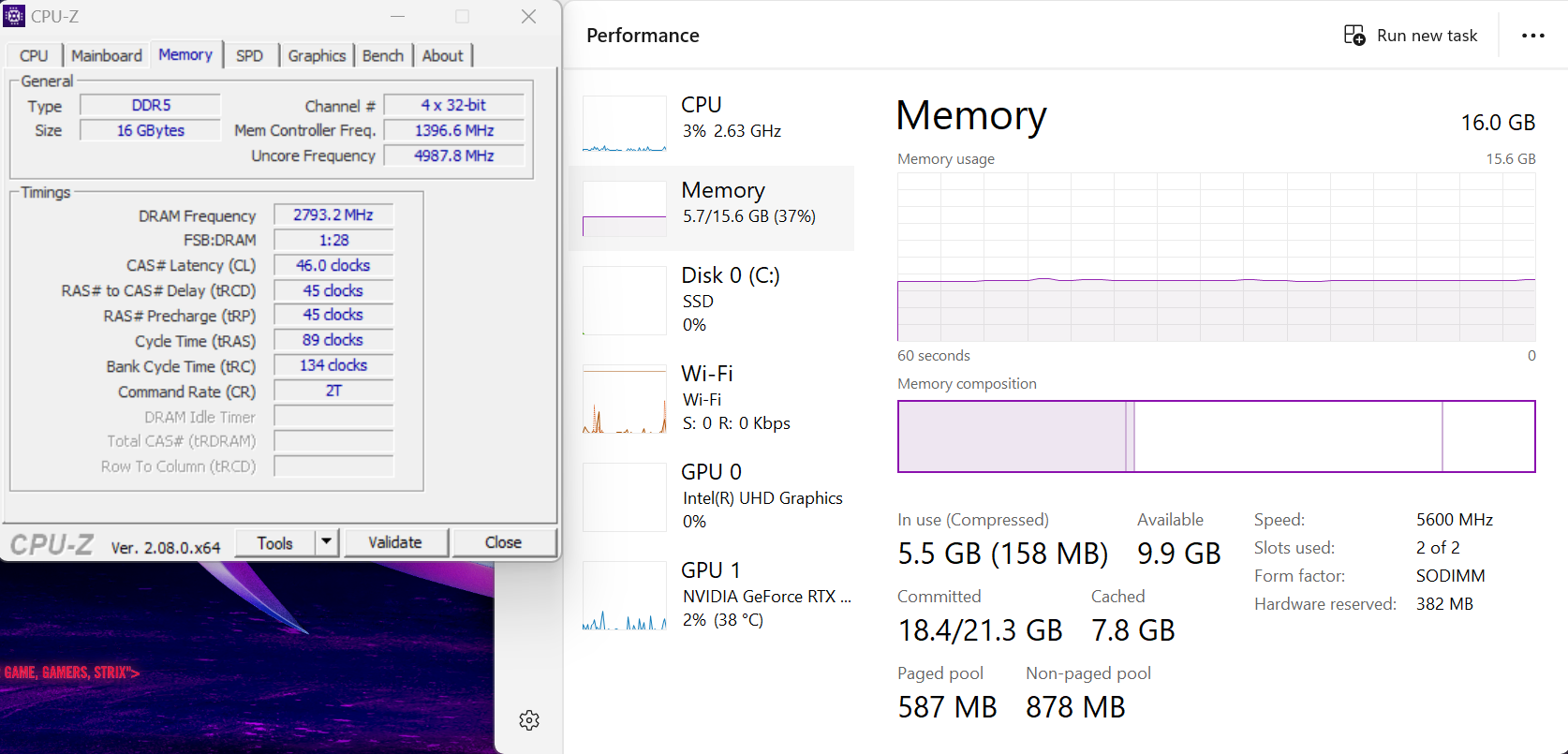1568x754 pixels.
Task: Switch to the SPD tab
Action: [x=249, y=56]
